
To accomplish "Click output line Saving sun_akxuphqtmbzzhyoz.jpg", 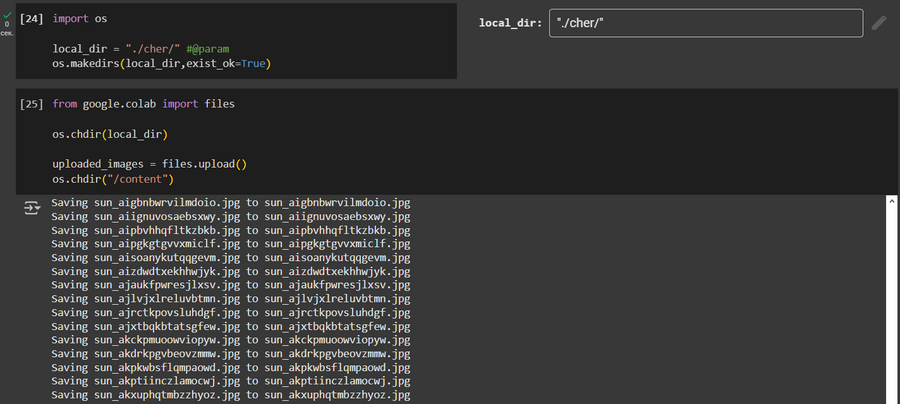I will coord(231,395).
